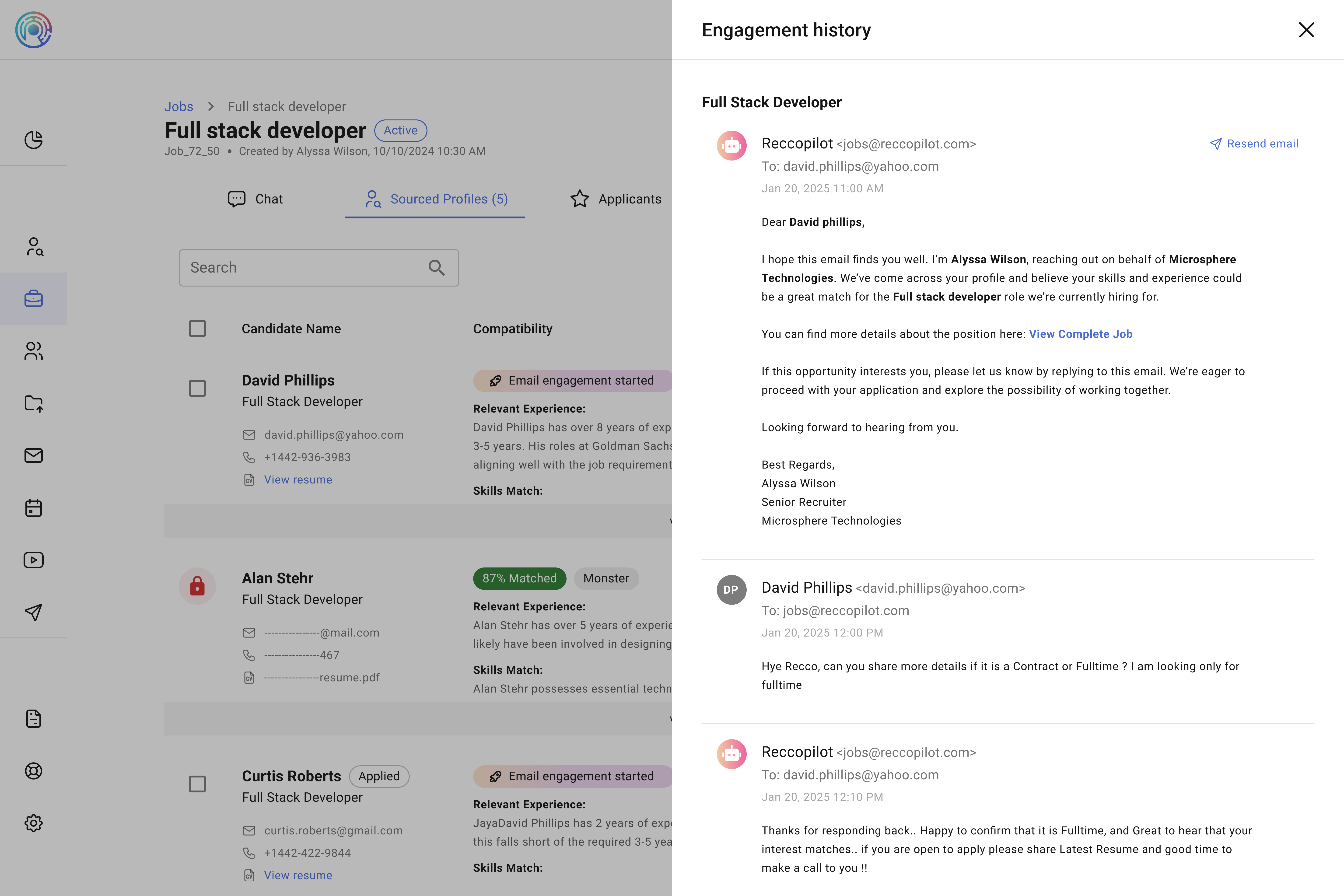Image resolution: width=1344 pixels, height=896 pixels.
Task: Open the dashboard pie chart icon
Action: [x=33, y=140]
